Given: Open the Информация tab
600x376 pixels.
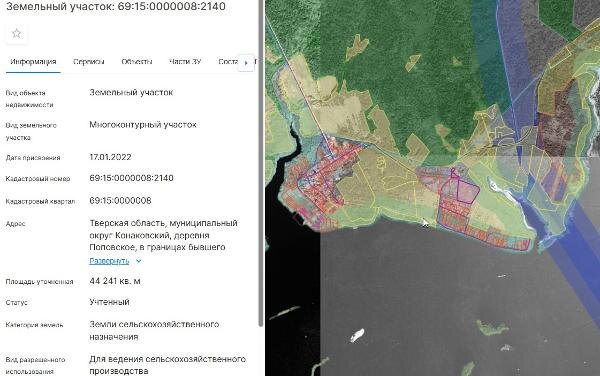Looking at the screenshot, I should tap(33, 62).
